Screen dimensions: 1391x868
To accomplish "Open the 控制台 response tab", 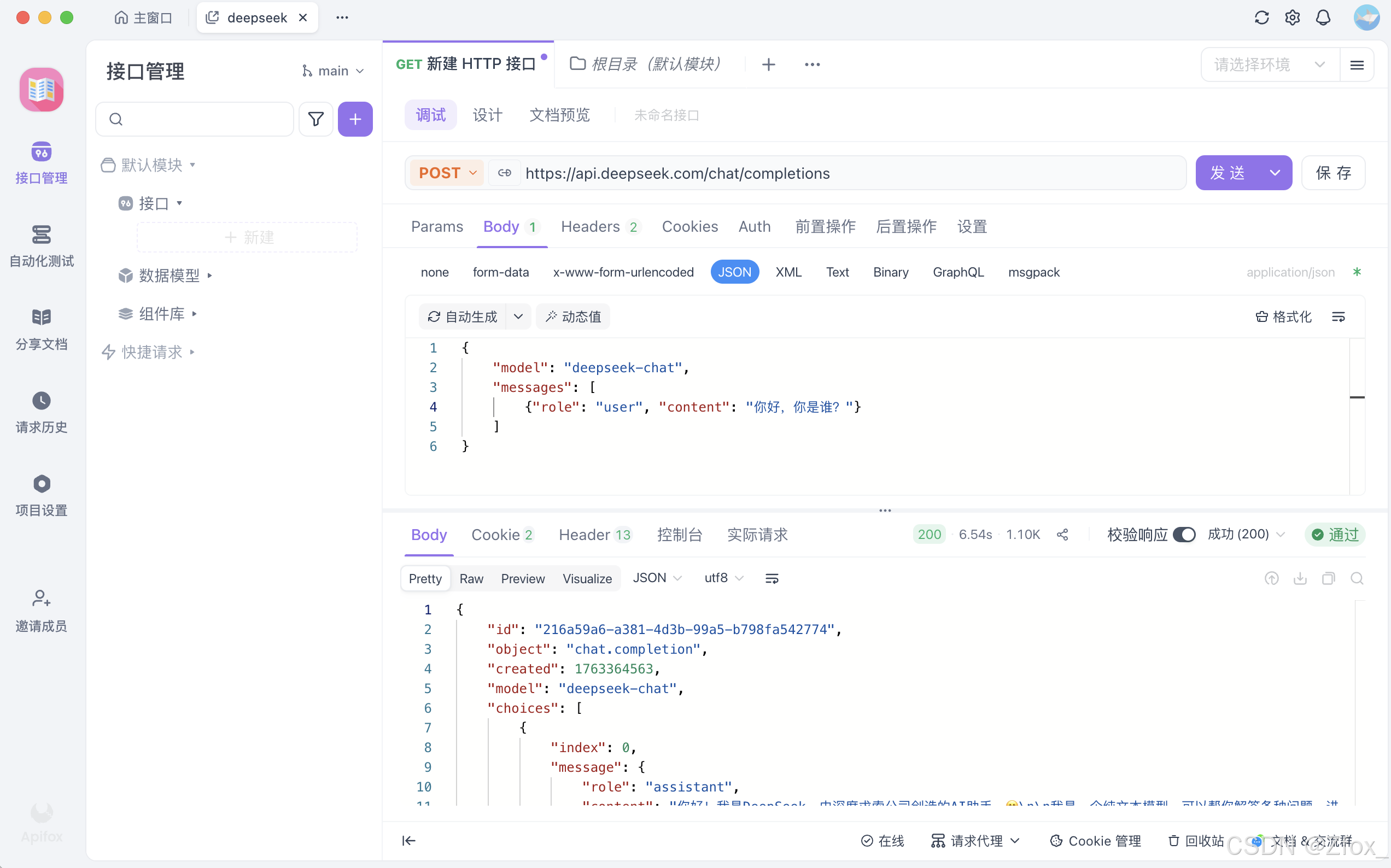I will pos(679,535).
